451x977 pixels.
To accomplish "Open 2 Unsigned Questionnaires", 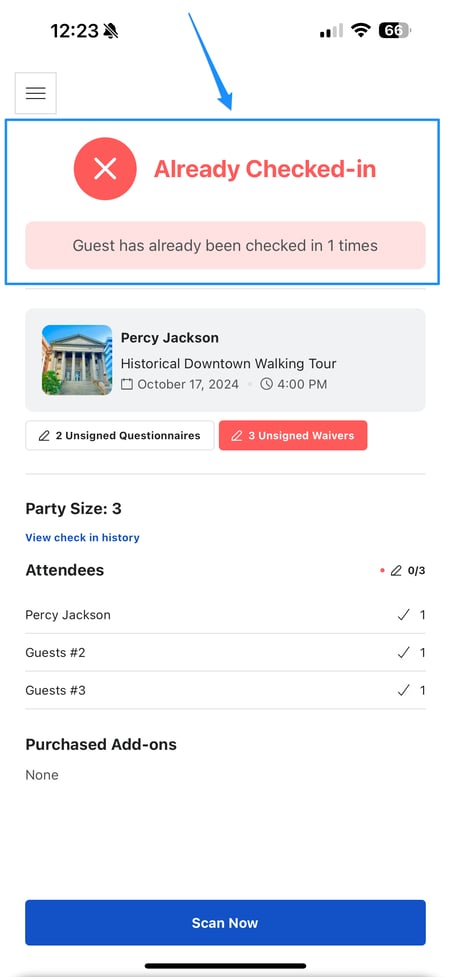I will [120, 436].
